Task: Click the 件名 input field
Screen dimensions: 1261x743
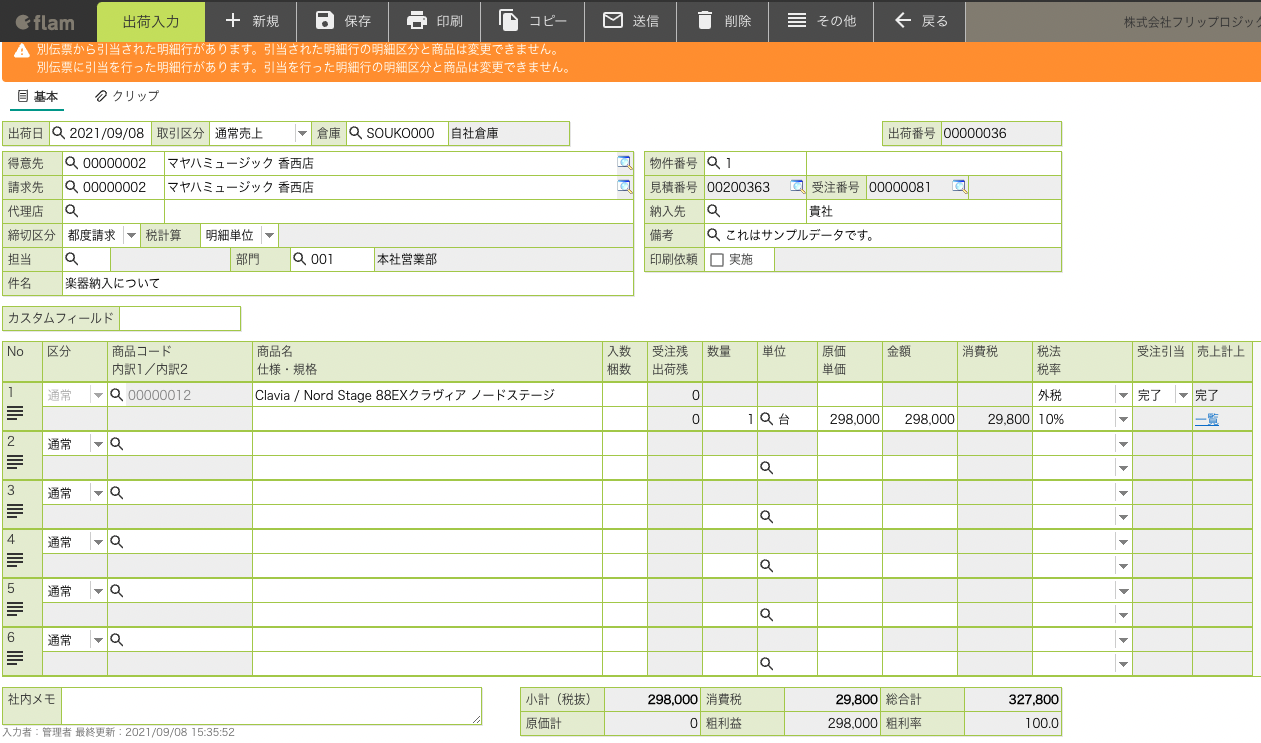Action: [x=347, y=283]
